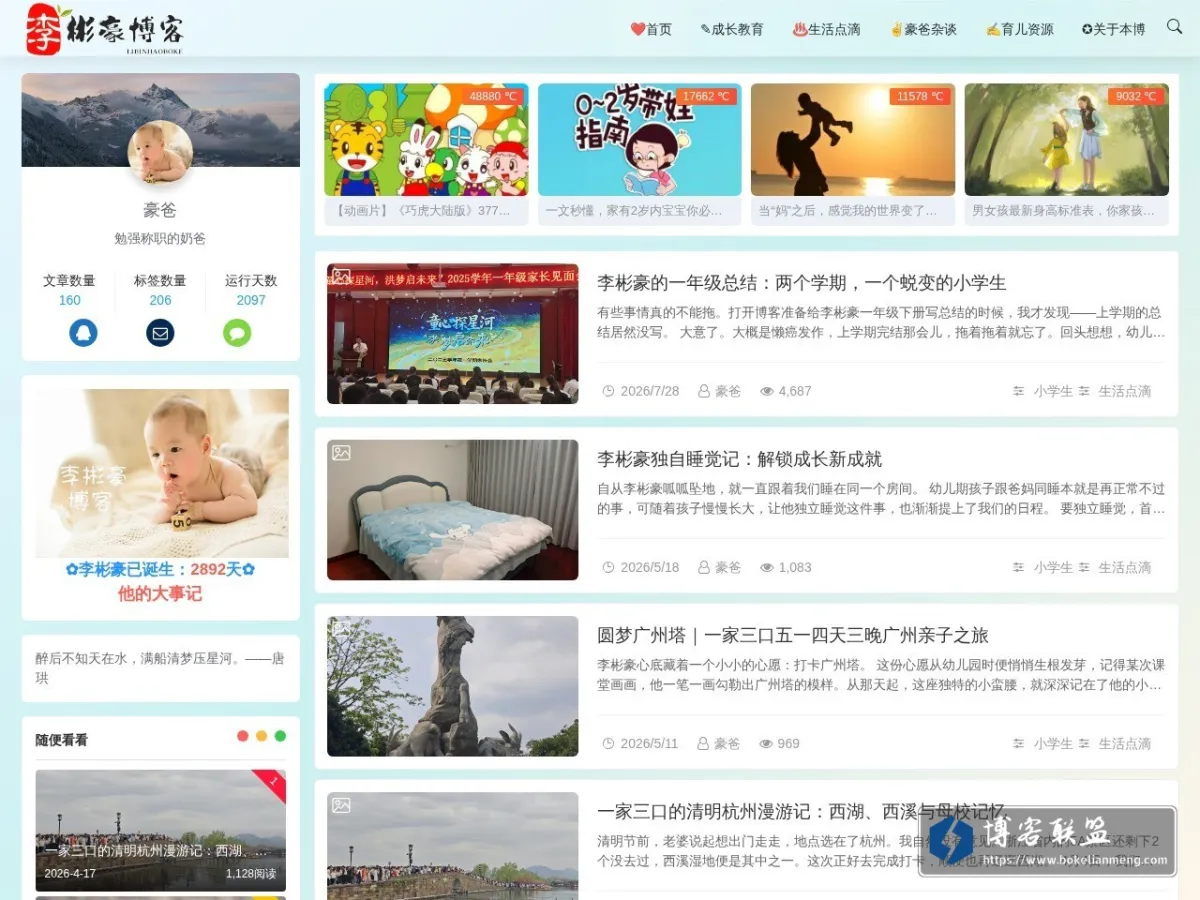
Task: Click the 2026/7/28 date on first article
Action: pos(641,391)
